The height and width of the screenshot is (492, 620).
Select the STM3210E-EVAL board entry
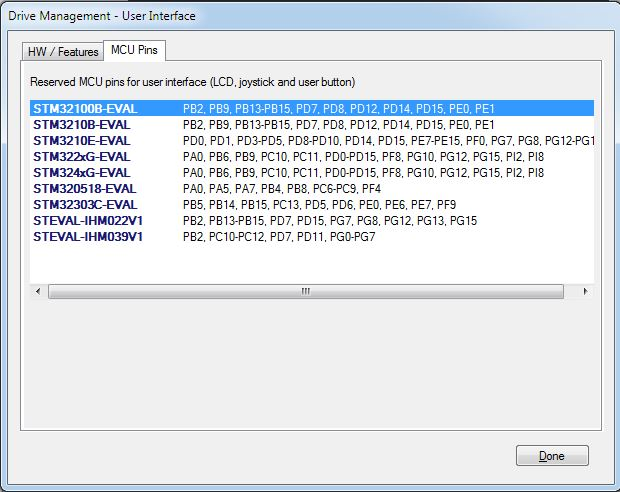(312, 141)
